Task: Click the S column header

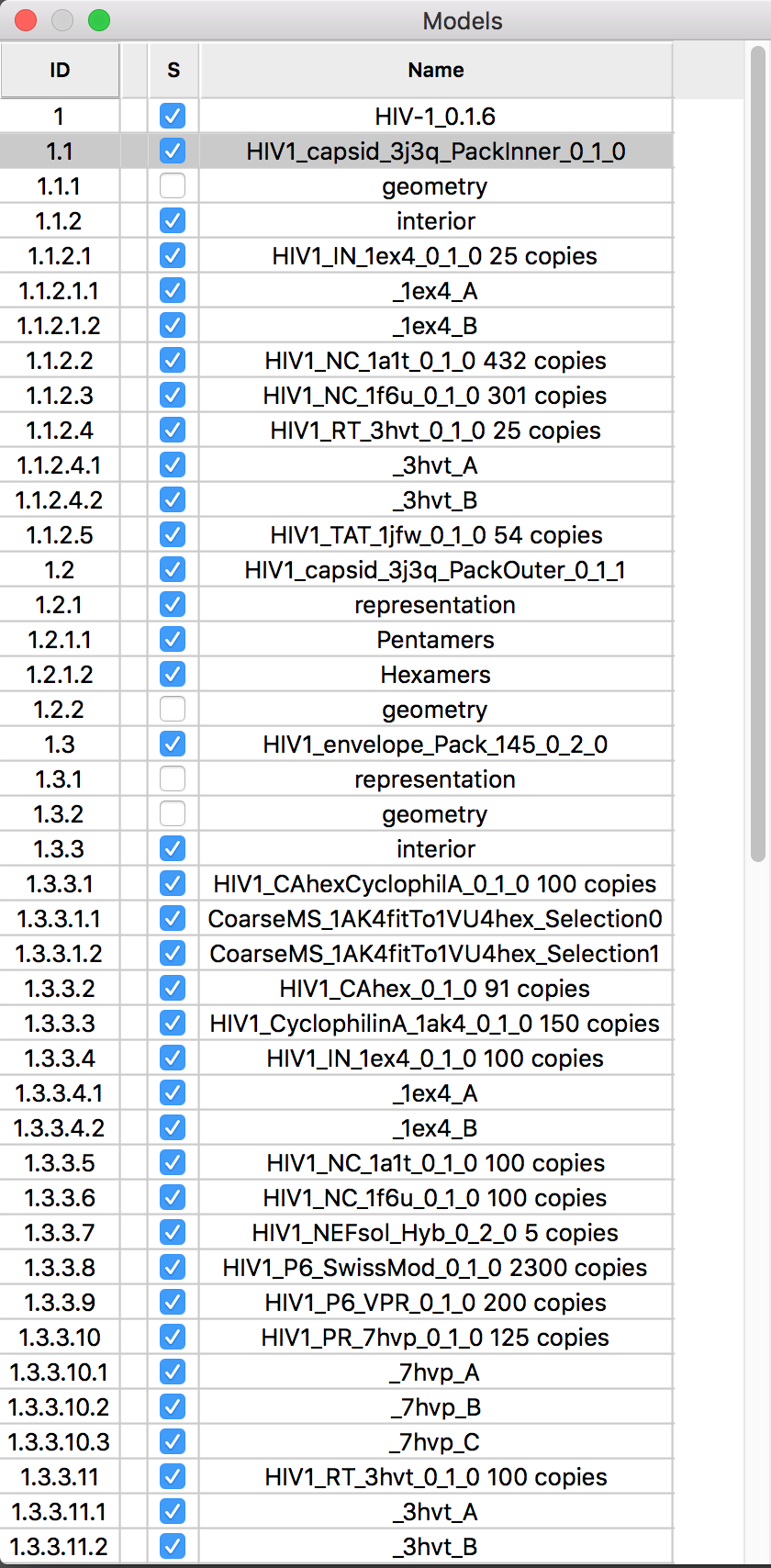Action: (x=173, y=71)
